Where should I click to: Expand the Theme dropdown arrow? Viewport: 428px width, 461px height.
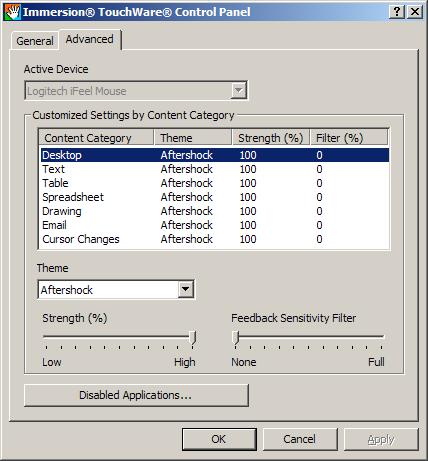(x=185, y=289)
